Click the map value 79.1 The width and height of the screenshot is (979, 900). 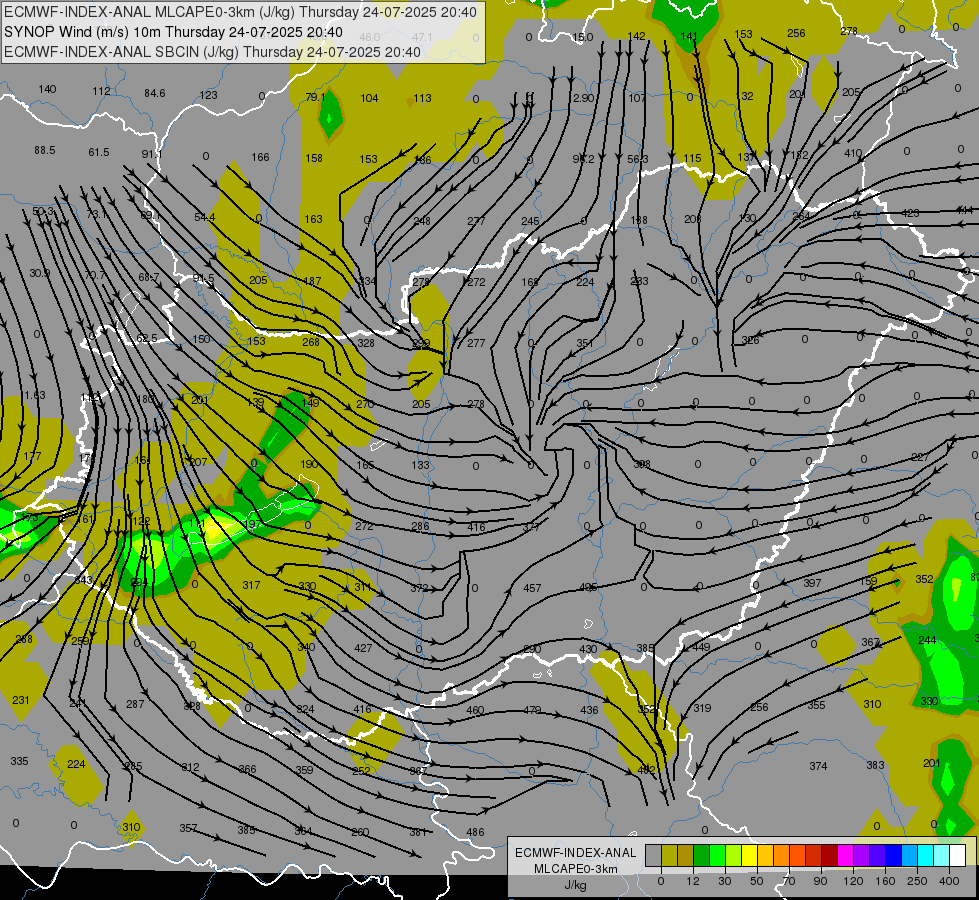pos(315,97)
